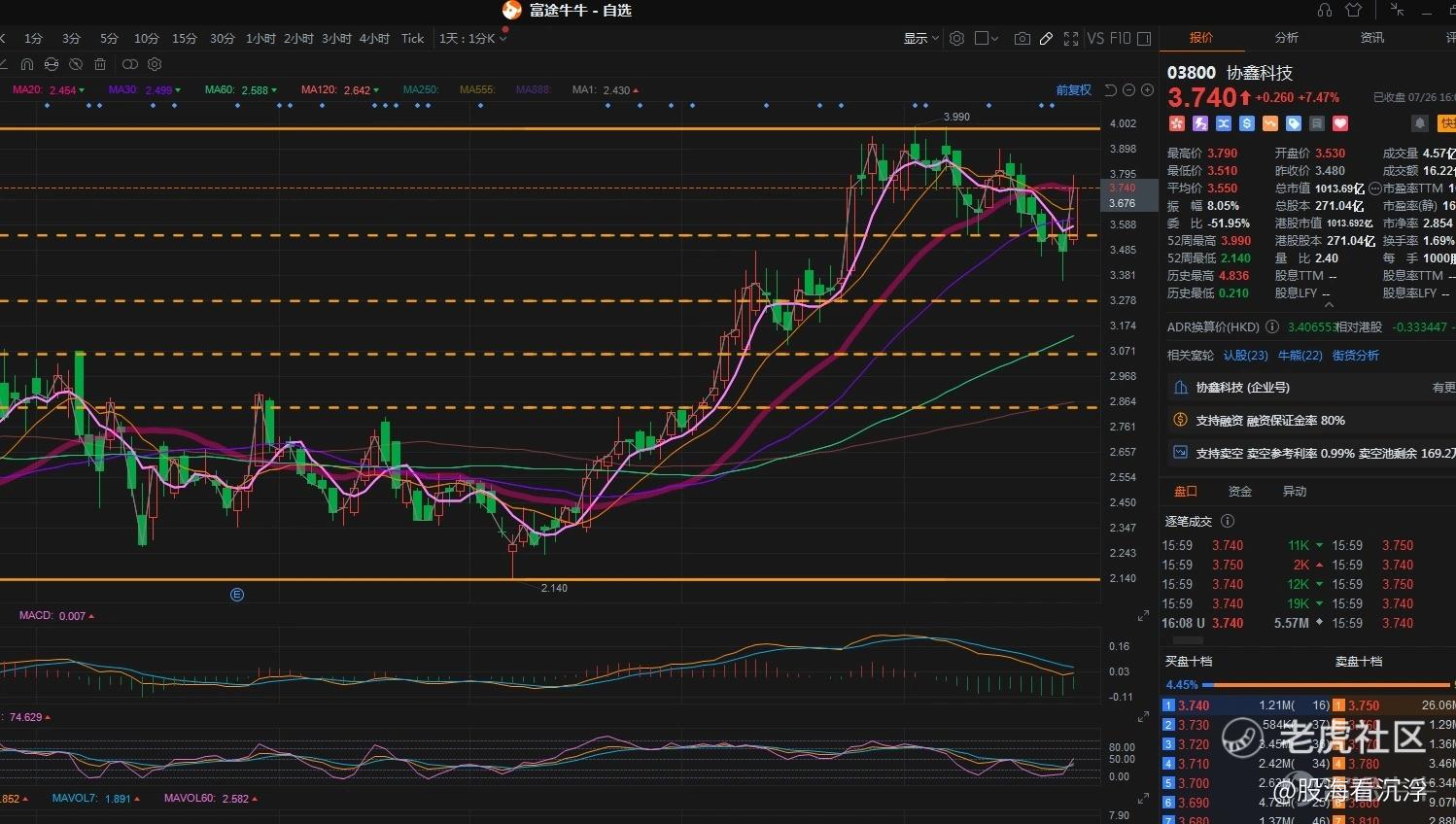Image resolution: width=1456 pixels, height=824 pixels.
Task: Click the purple lightning badge icon
Action: (1200, 123)
